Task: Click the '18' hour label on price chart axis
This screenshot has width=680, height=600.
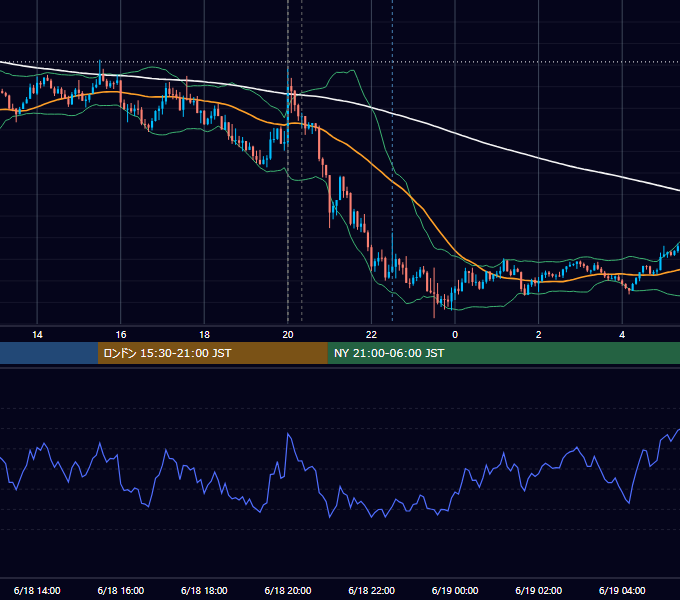Action: click(204, 335)
